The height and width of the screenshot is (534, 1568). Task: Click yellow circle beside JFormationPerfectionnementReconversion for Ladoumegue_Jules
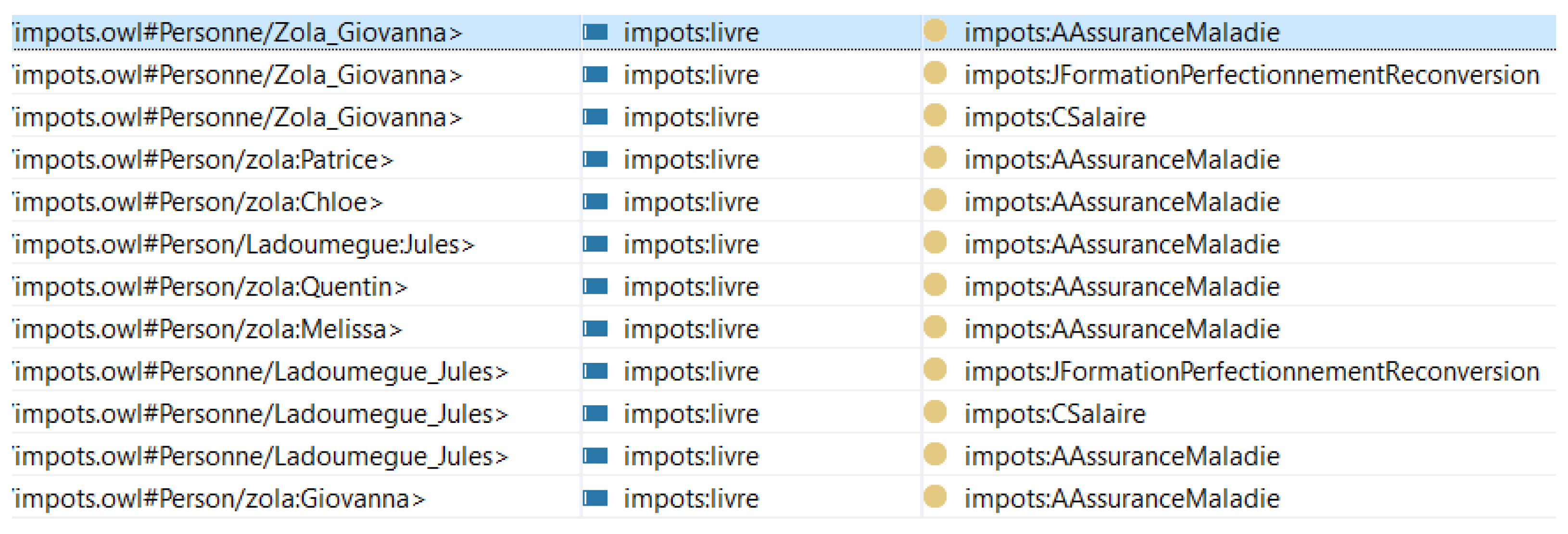(x=935, y=370)
